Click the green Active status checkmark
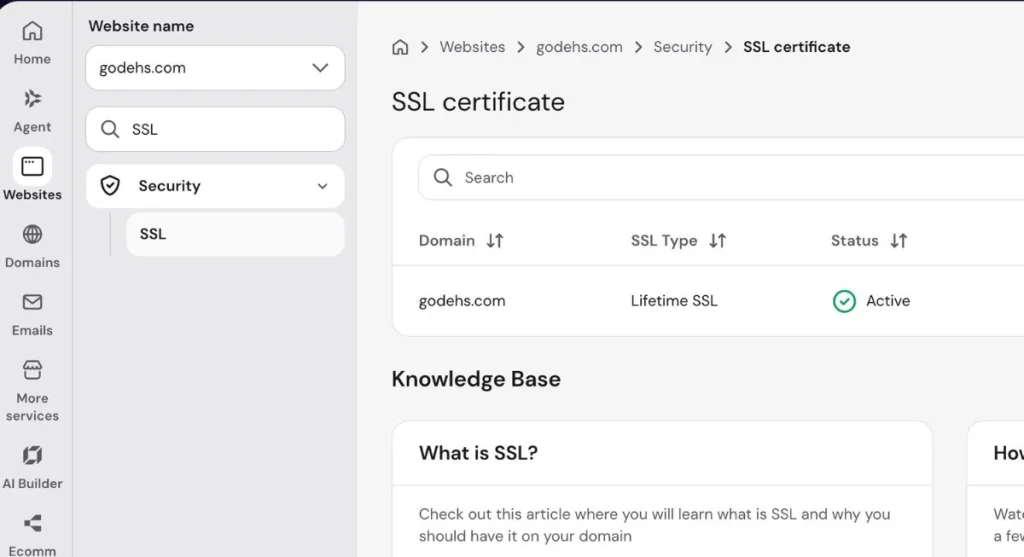 click(x=844, y=301)
